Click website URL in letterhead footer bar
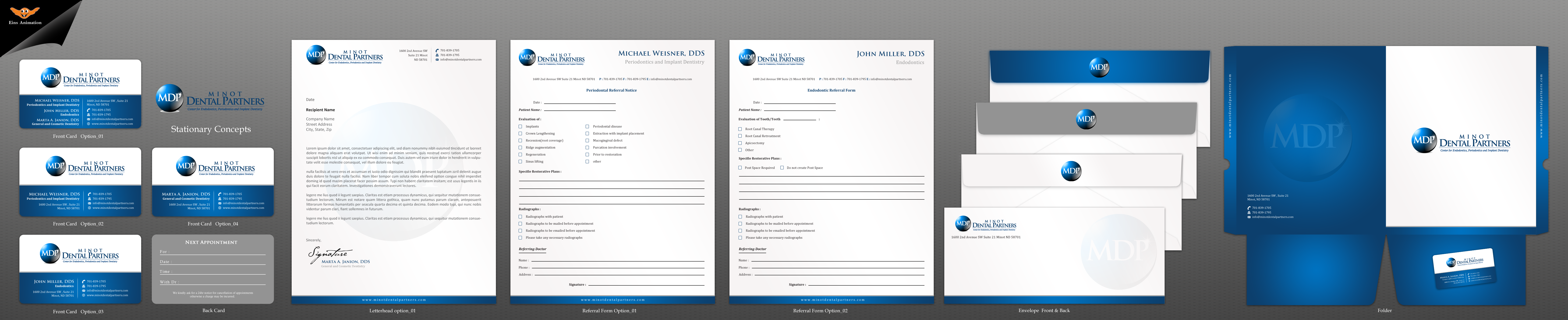 (394, 300)
